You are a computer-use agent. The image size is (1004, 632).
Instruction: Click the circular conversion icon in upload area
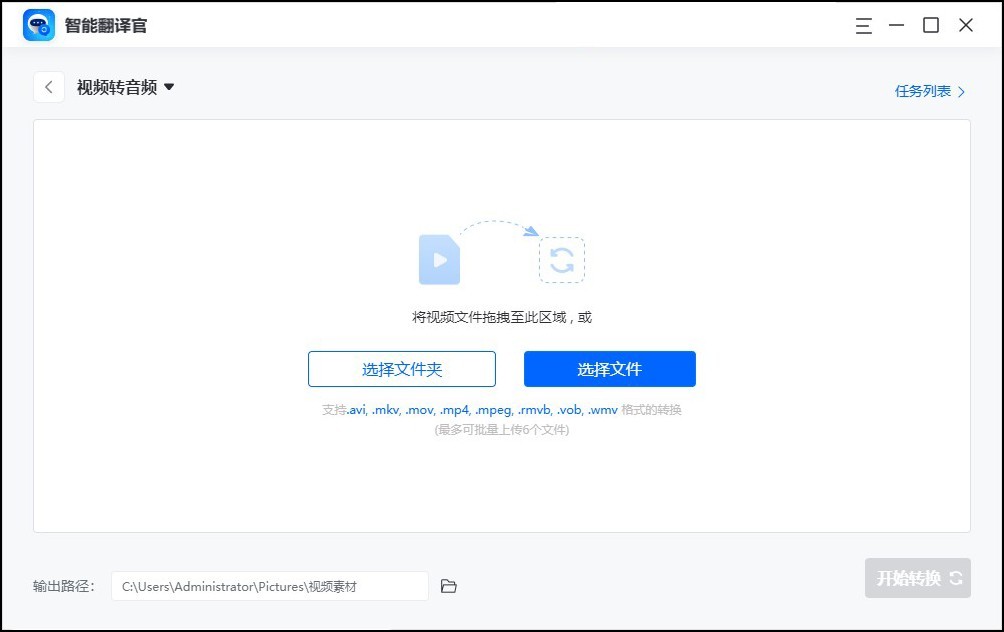pyautogui.click(x=562, y=259)
